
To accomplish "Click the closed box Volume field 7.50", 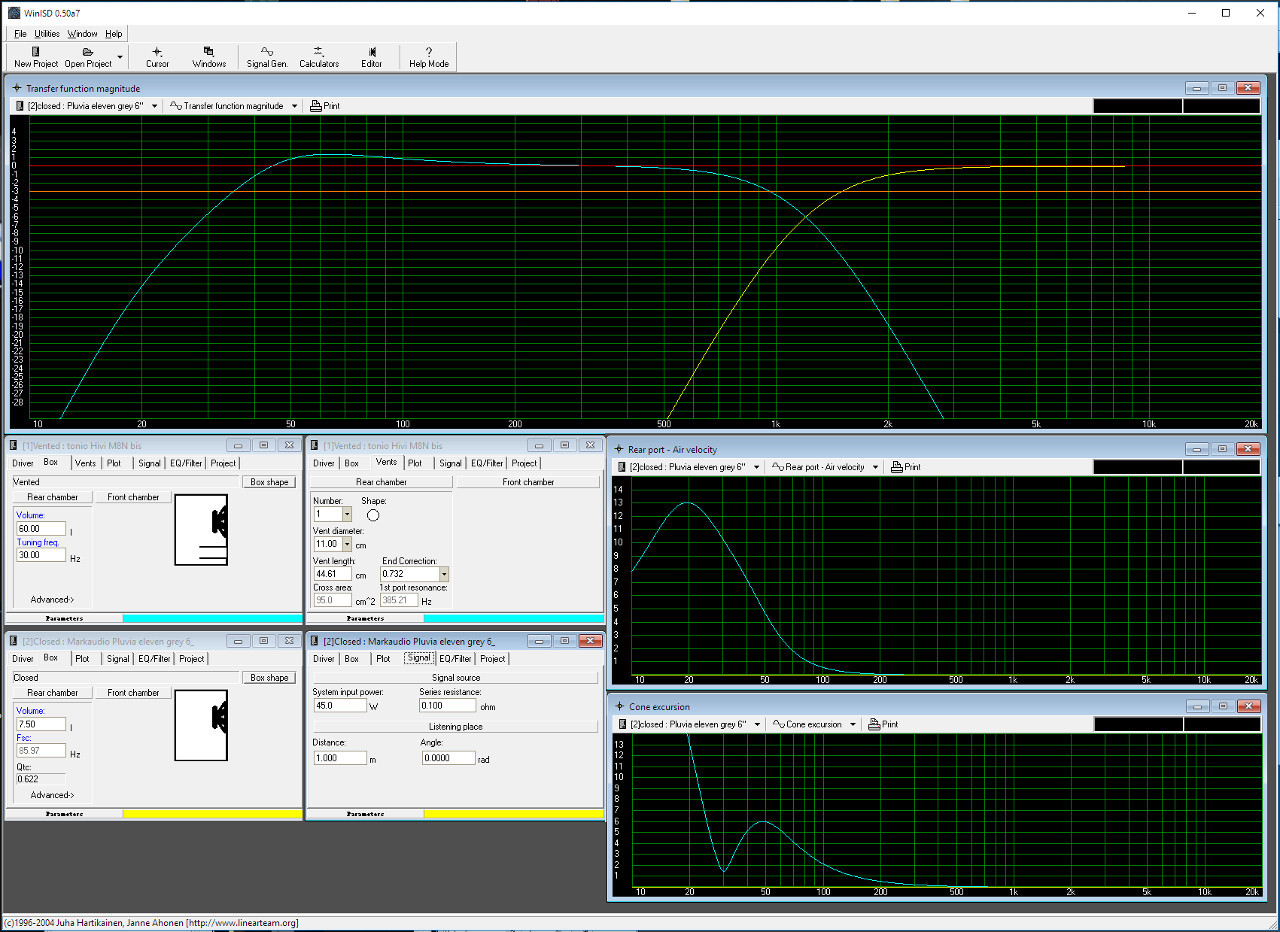I will 41,724.
